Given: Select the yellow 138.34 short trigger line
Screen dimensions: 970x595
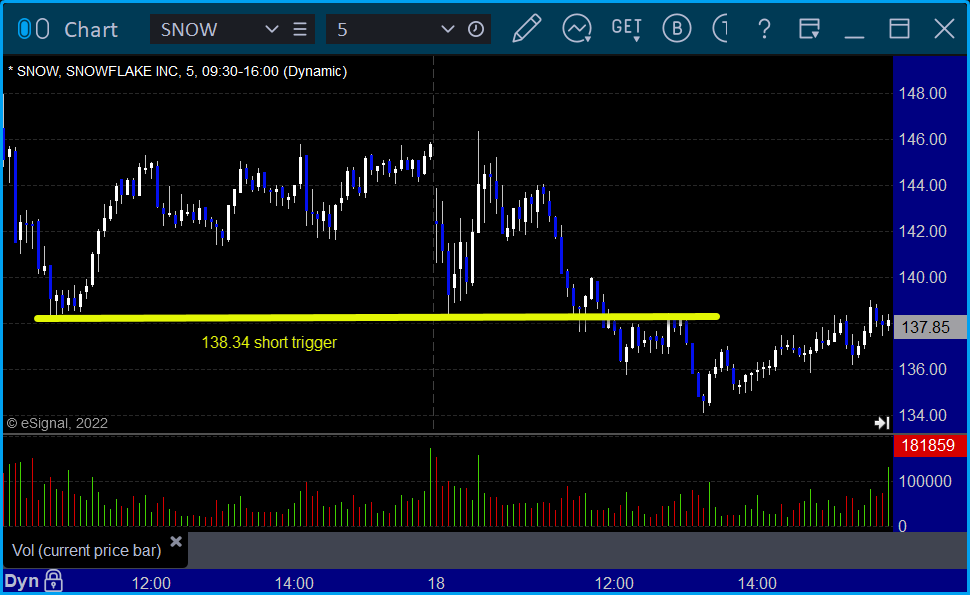Looking at the screenshot, I should tap(377, 317).
